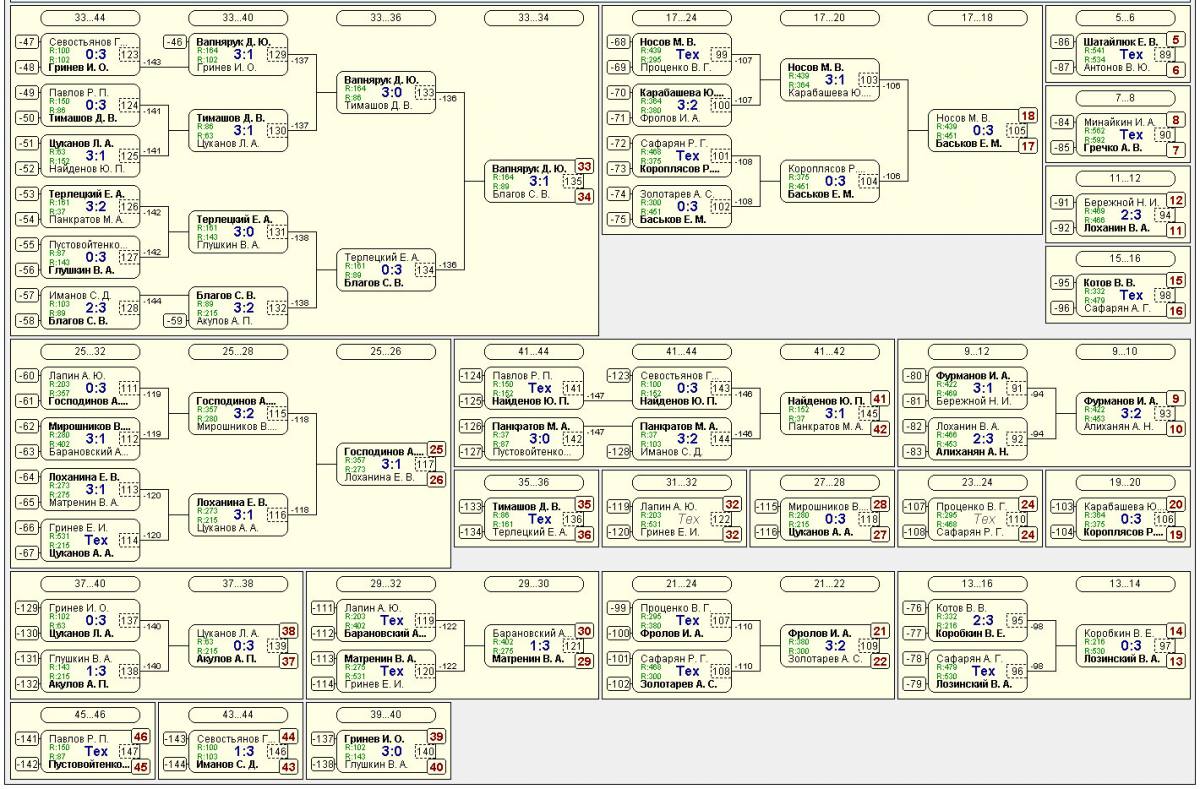Select match number 145 box
The height and width of the screenshot is (789, 1200).
(x=868, y=413)
